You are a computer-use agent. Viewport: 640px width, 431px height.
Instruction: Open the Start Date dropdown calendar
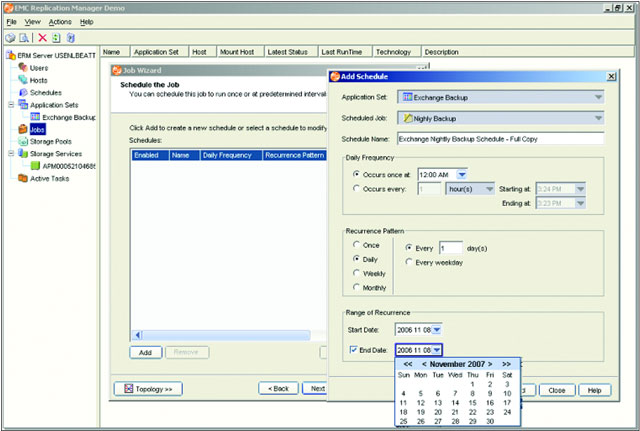437,330
